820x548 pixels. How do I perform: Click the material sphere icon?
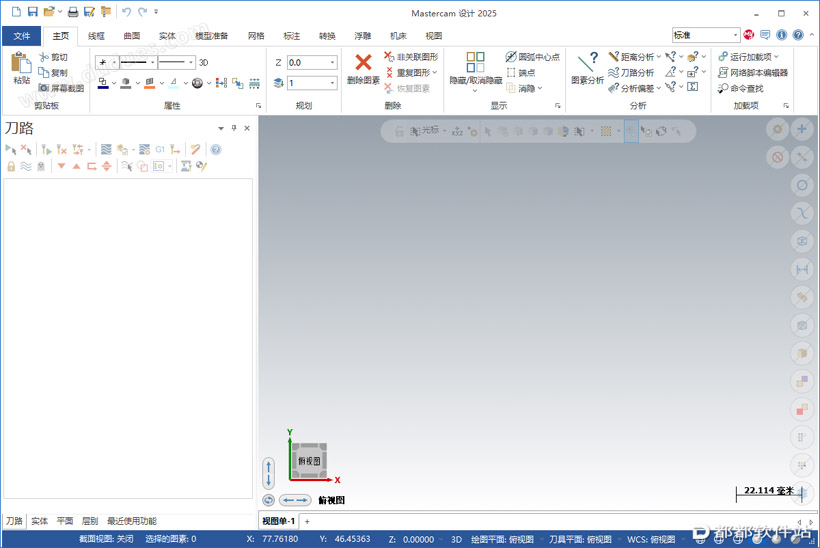pyautogui.click(x=197, y=83)
